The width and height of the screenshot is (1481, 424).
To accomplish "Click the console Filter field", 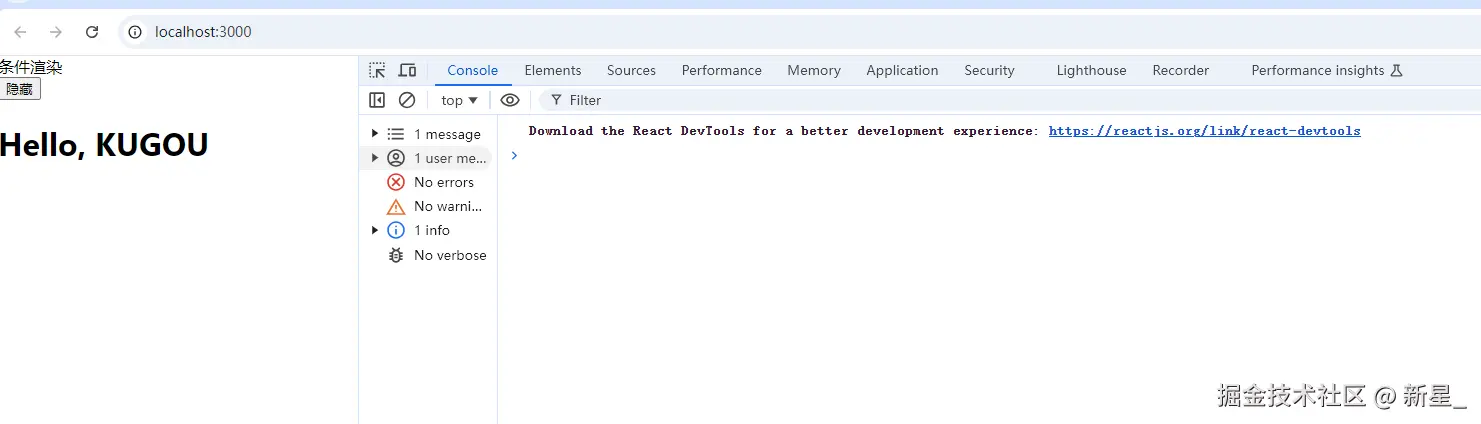I will (x=1010, y=100).
